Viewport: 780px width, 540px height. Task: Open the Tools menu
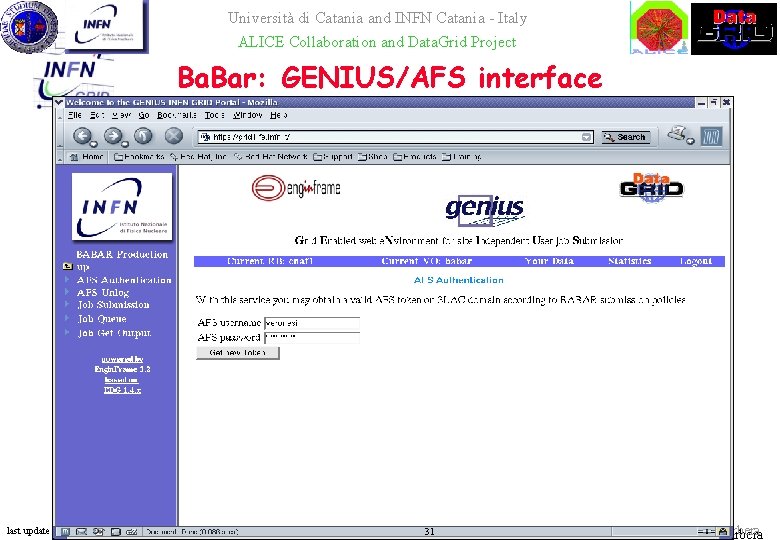tap(214, 115)
